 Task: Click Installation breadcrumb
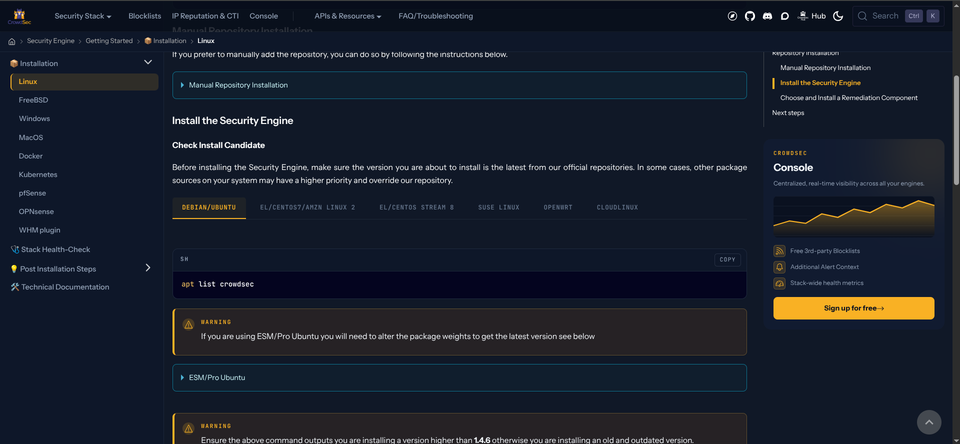click(165, 41)
